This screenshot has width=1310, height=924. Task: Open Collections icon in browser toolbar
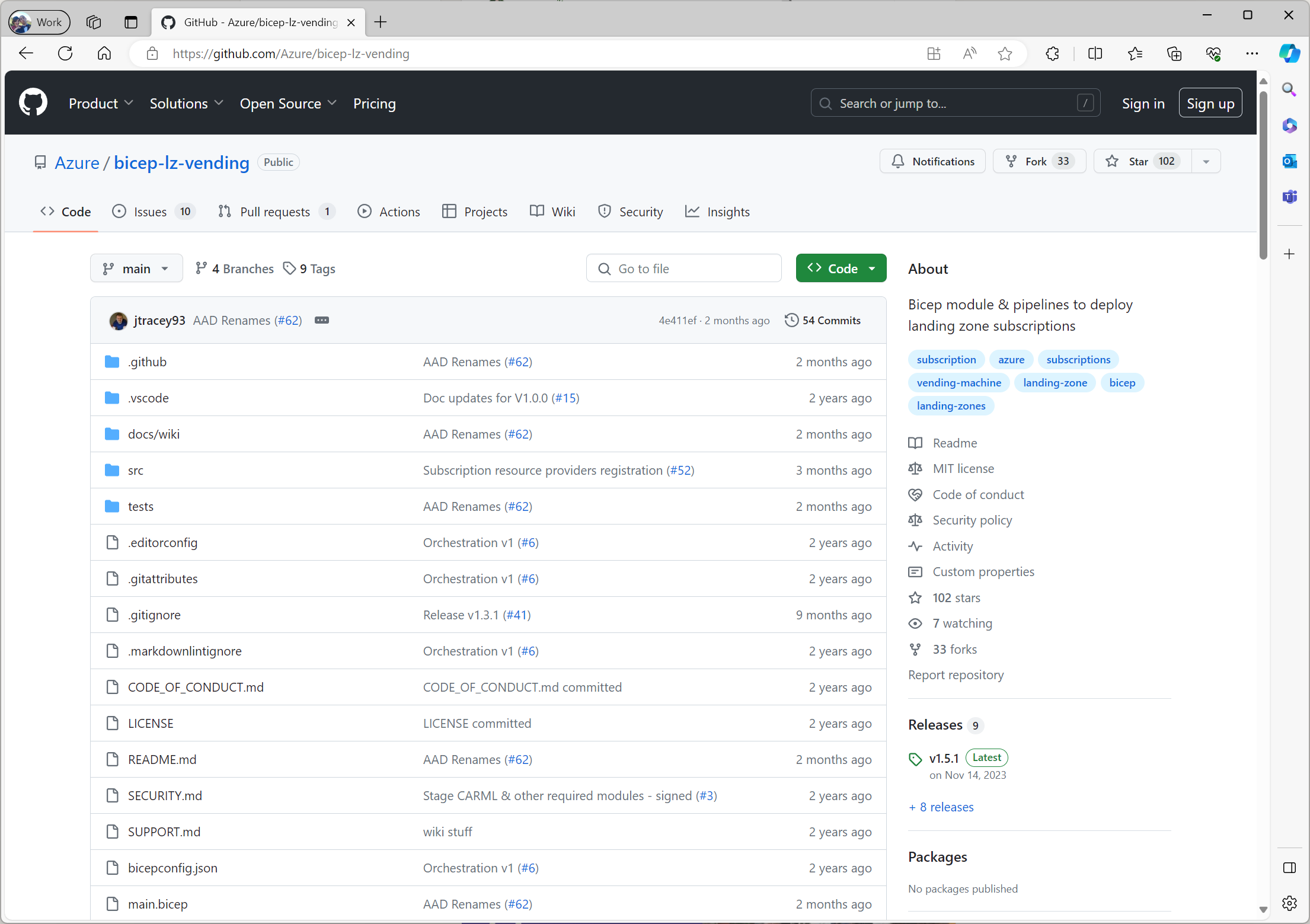(1174, 54)
